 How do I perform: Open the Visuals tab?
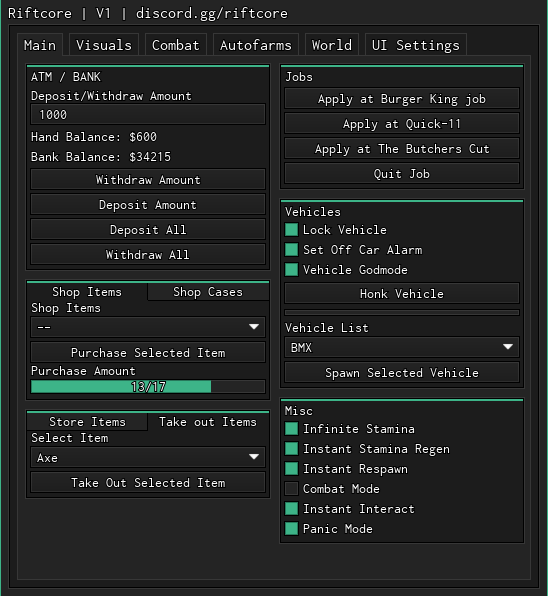[104, 45]
